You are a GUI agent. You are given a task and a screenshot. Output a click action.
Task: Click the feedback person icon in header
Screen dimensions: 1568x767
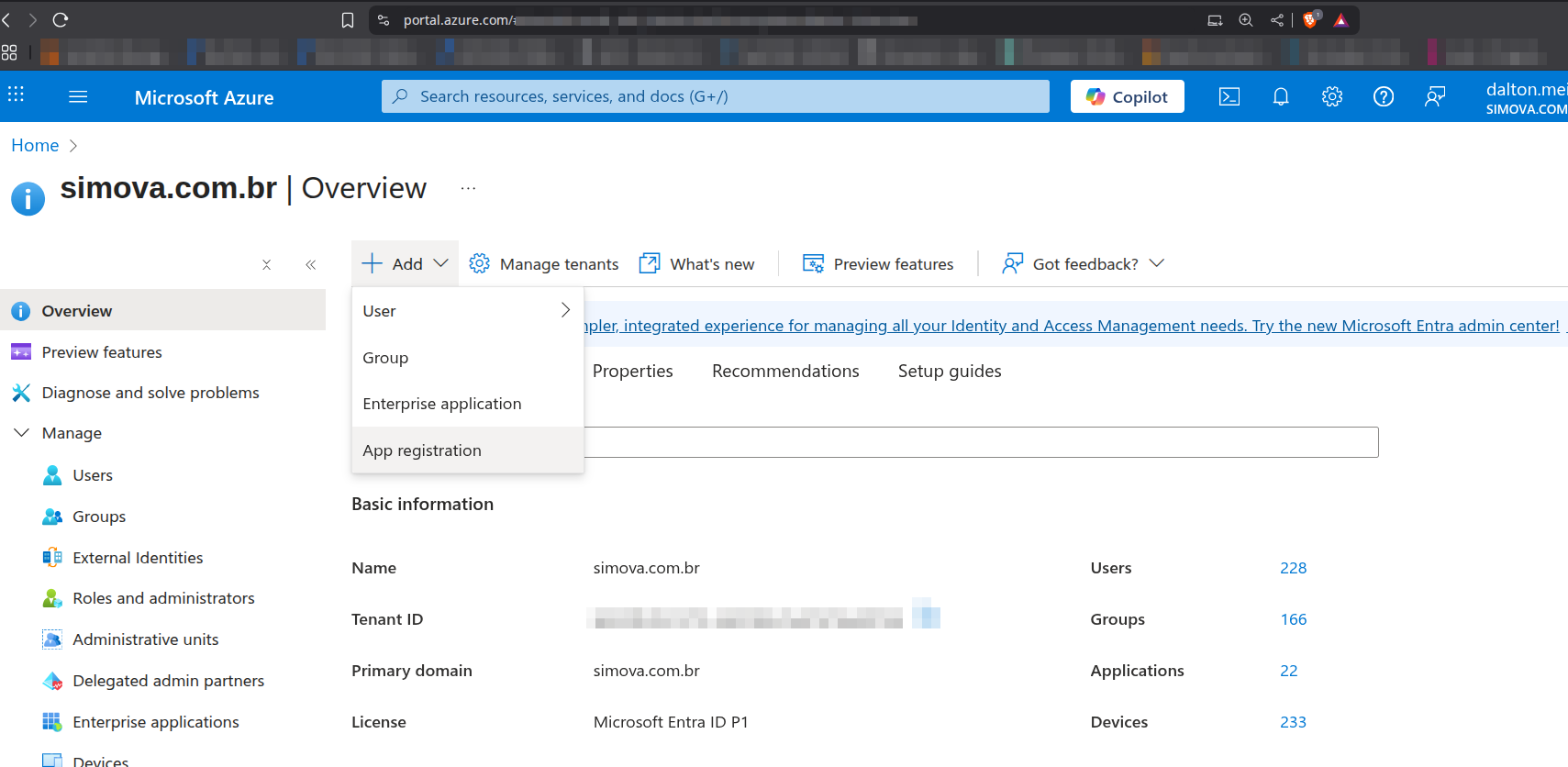click(x=1435, y=96)
